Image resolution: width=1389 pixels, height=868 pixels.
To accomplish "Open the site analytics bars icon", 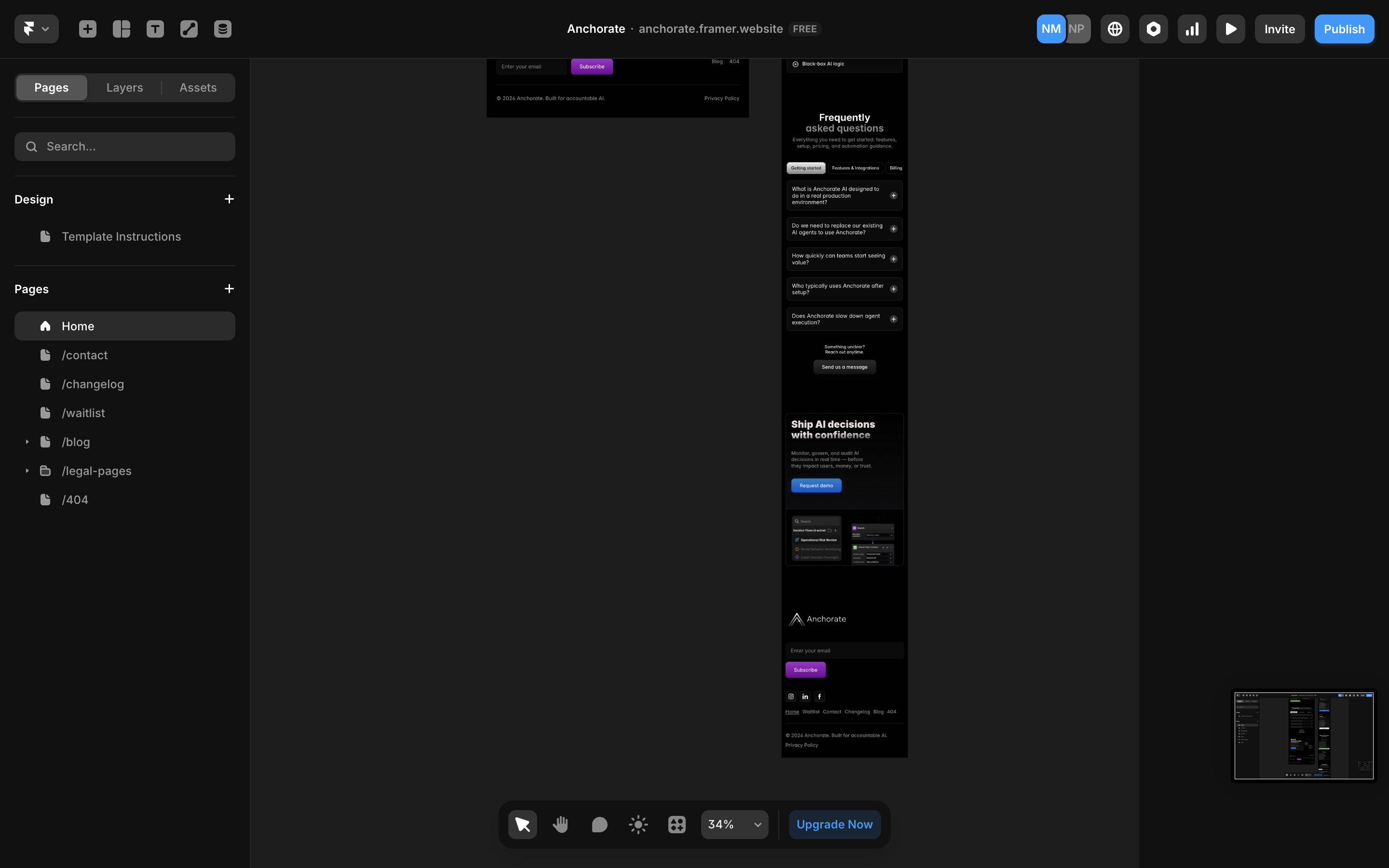I will [1192, 28].
